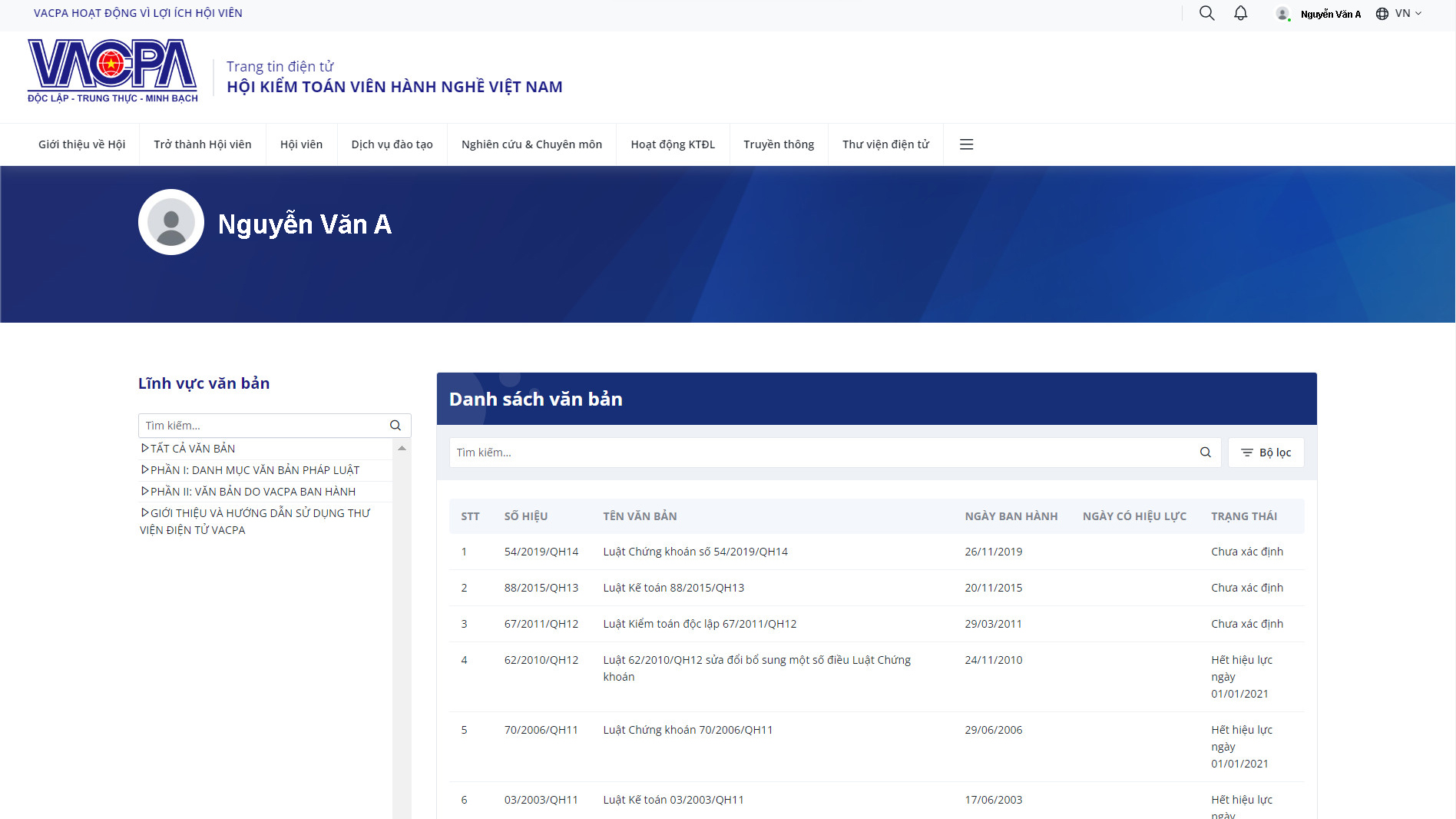Open the notifications bell
Viewport: 1456px width, 819px height.
tap(1241, 13)
